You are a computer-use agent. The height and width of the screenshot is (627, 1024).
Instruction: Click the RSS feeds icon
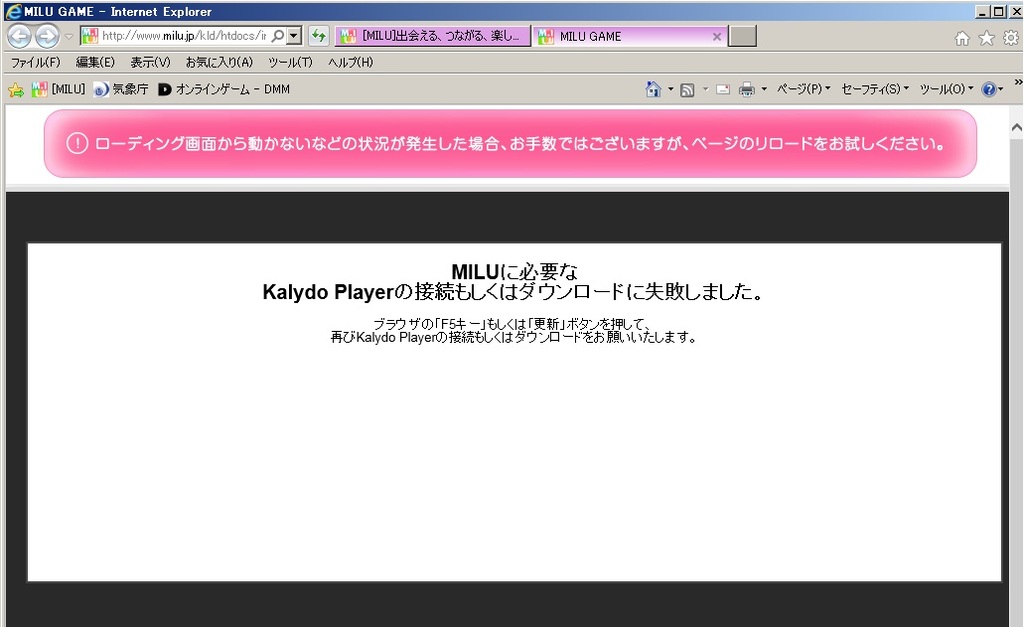[687, 89]
